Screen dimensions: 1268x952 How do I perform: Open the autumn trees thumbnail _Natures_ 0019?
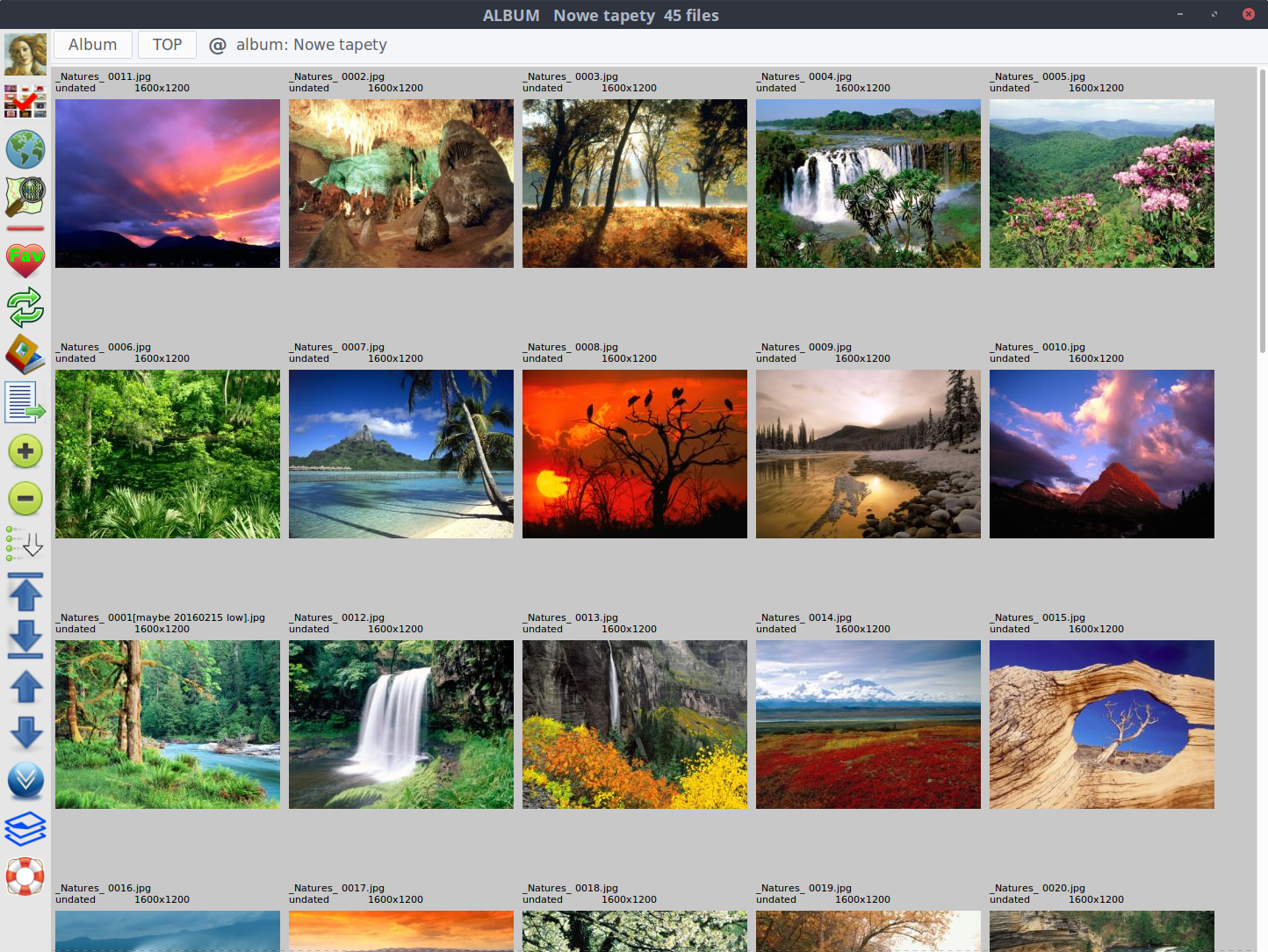(x=868, y=931)
